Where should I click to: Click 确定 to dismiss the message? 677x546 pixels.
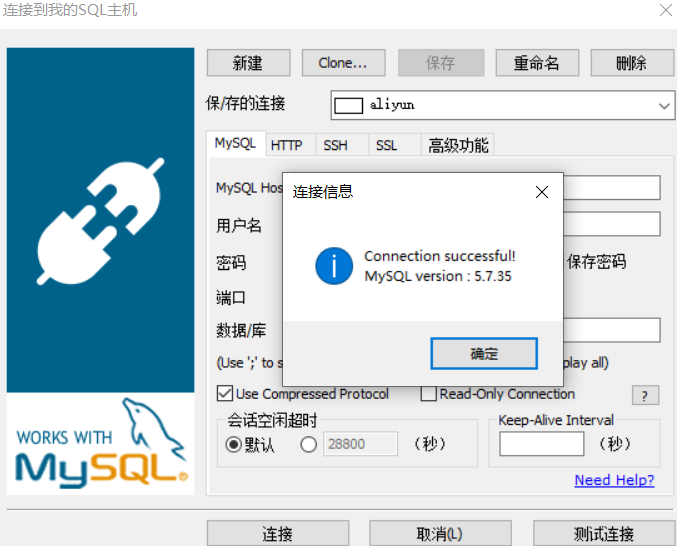coord(484,353)
